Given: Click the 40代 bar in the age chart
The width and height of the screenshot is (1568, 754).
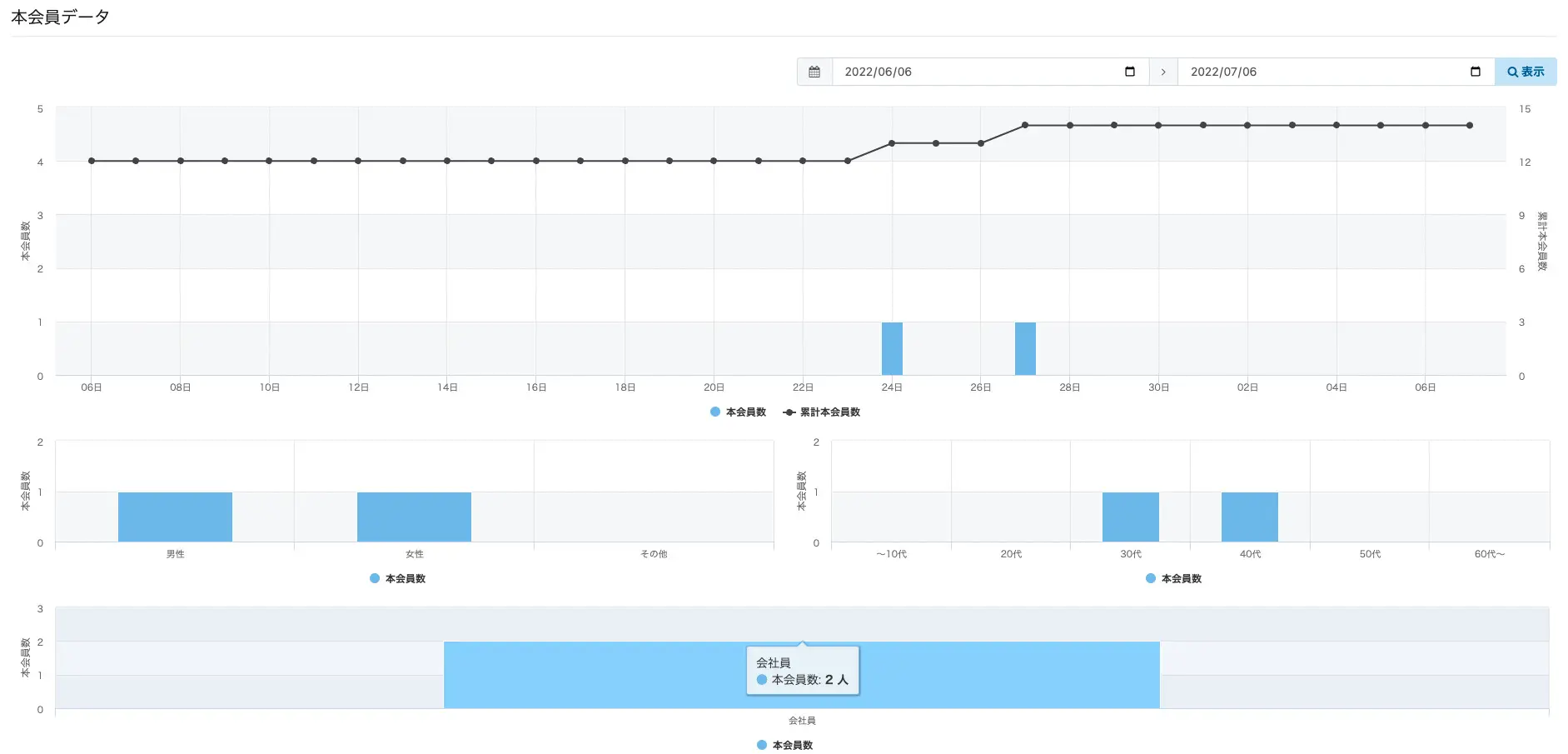Looking at the screenshot, I should pos(1249,517).
